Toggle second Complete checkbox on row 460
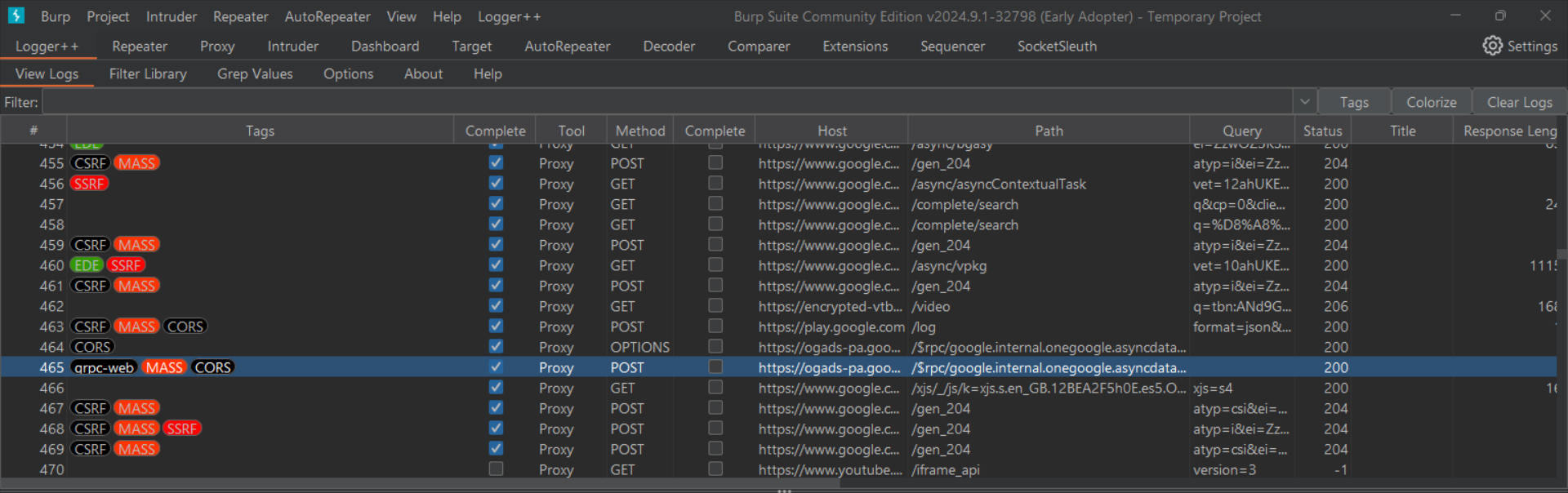1568x493 pixels. coord(715,264)
